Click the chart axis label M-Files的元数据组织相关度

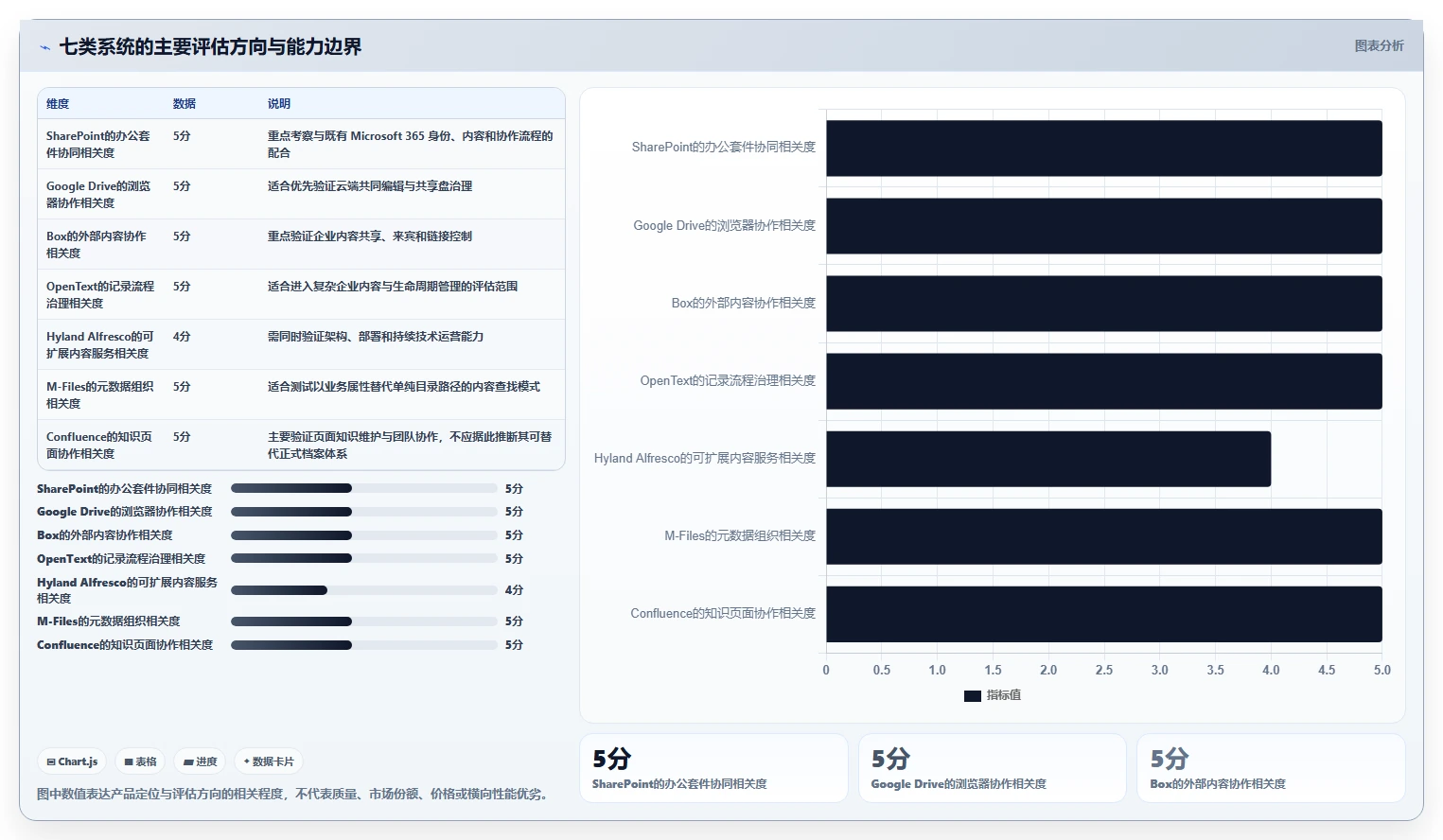point(740,535)
